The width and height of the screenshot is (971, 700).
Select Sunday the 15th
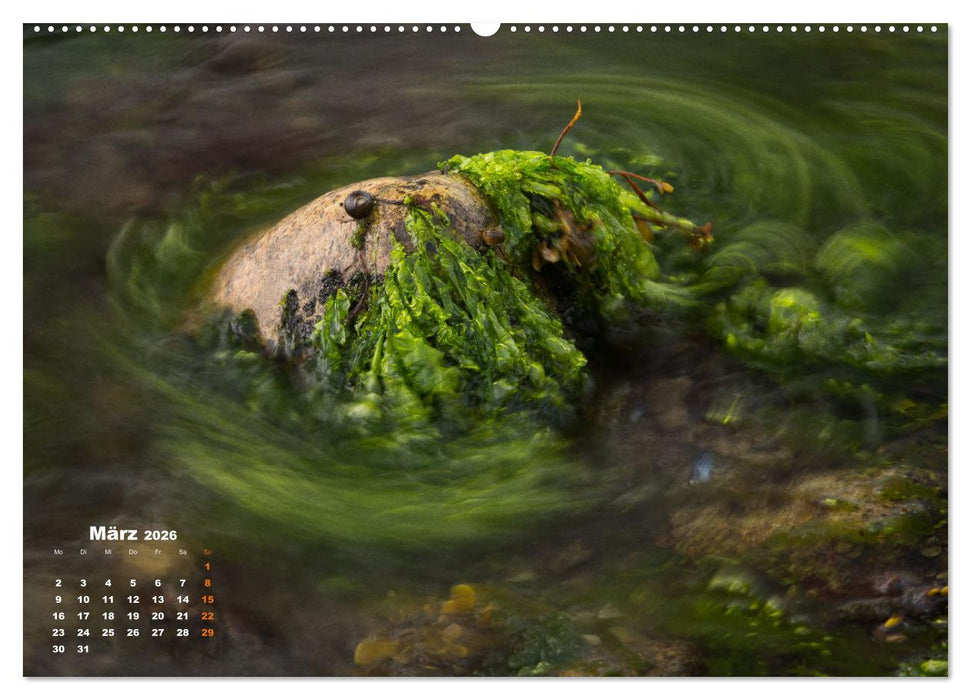(x=207, y=599)
